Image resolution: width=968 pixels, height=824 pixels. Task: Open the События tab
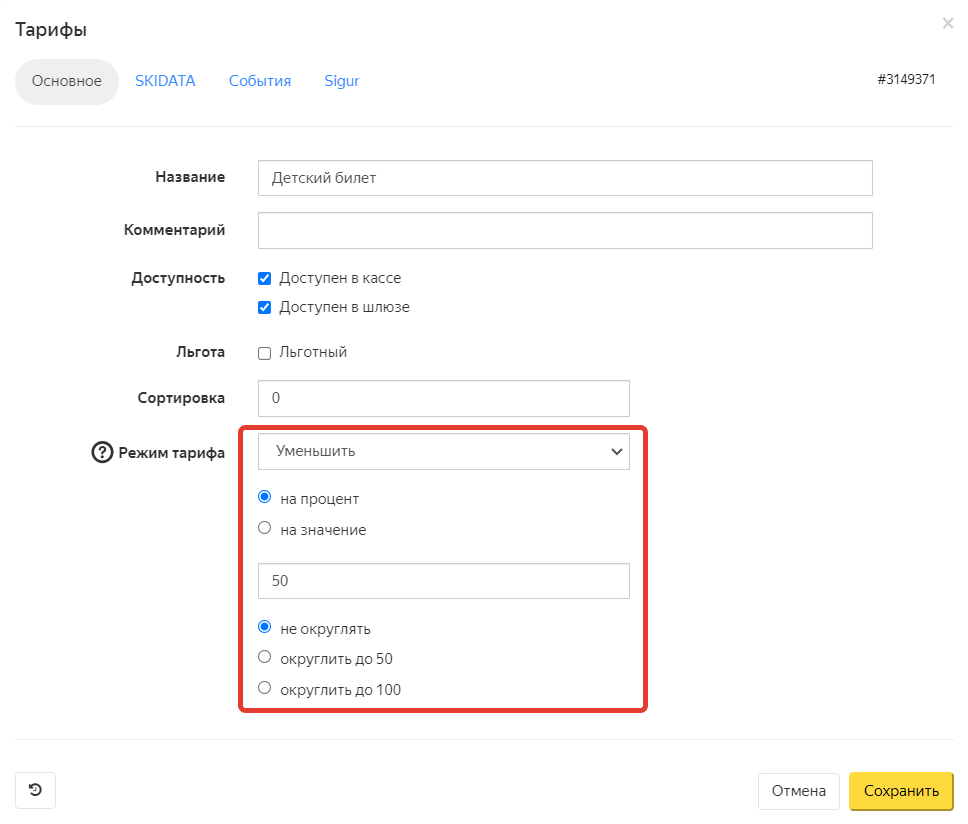tap(259, 81)
